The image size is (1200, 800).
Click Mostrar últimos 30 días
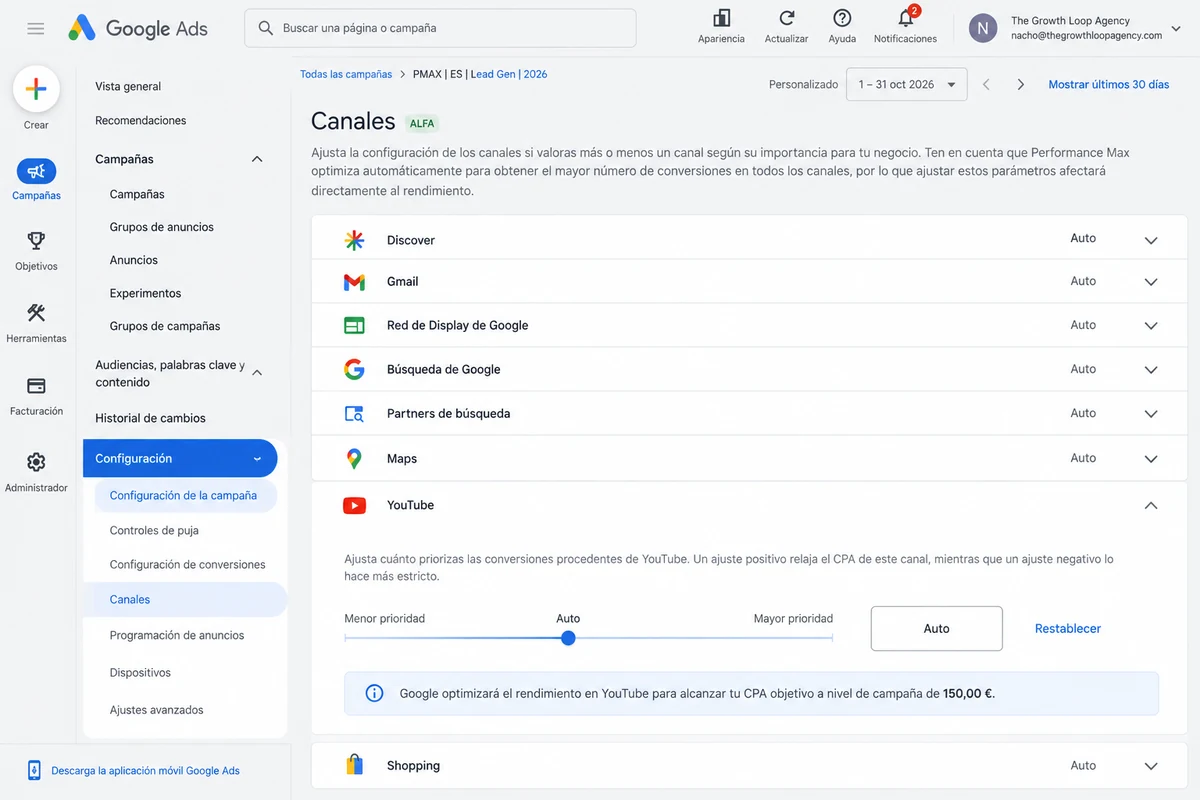(x=1109, y=85)
